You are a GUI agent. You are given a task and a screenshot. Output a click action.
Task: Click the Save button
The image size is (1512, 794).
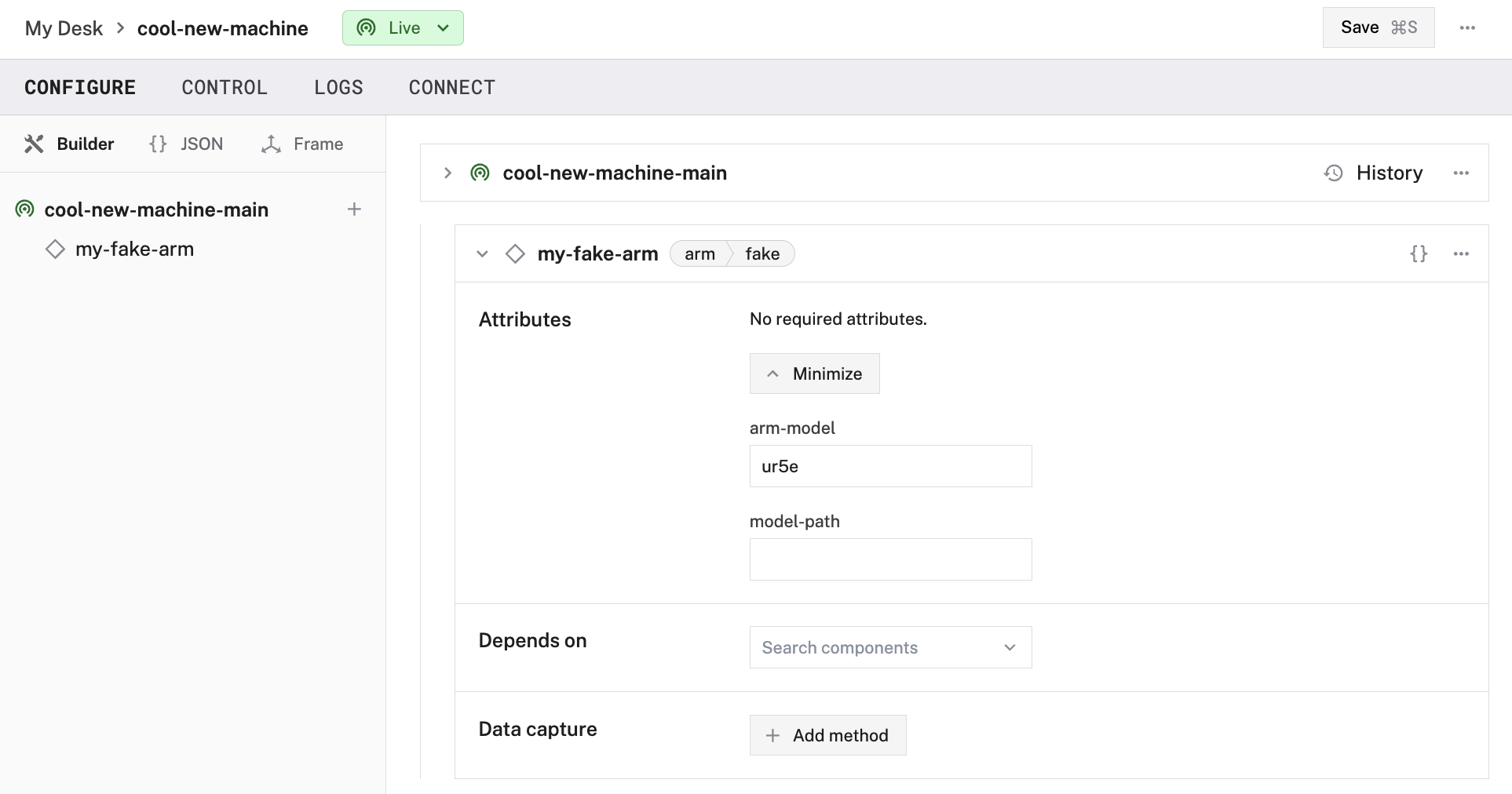1378,27
